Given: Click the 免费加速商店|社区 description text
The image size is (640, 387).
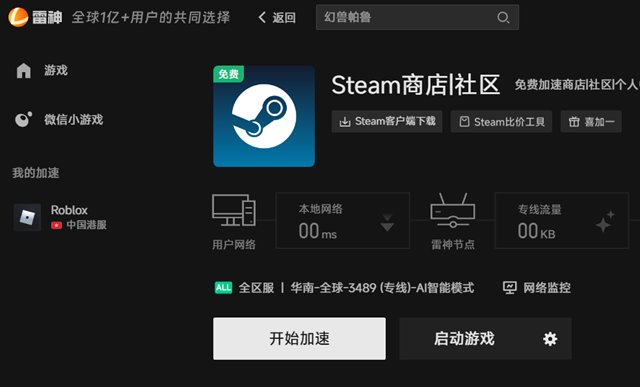Looking at the screenshot, I should [x=577, y=85].
